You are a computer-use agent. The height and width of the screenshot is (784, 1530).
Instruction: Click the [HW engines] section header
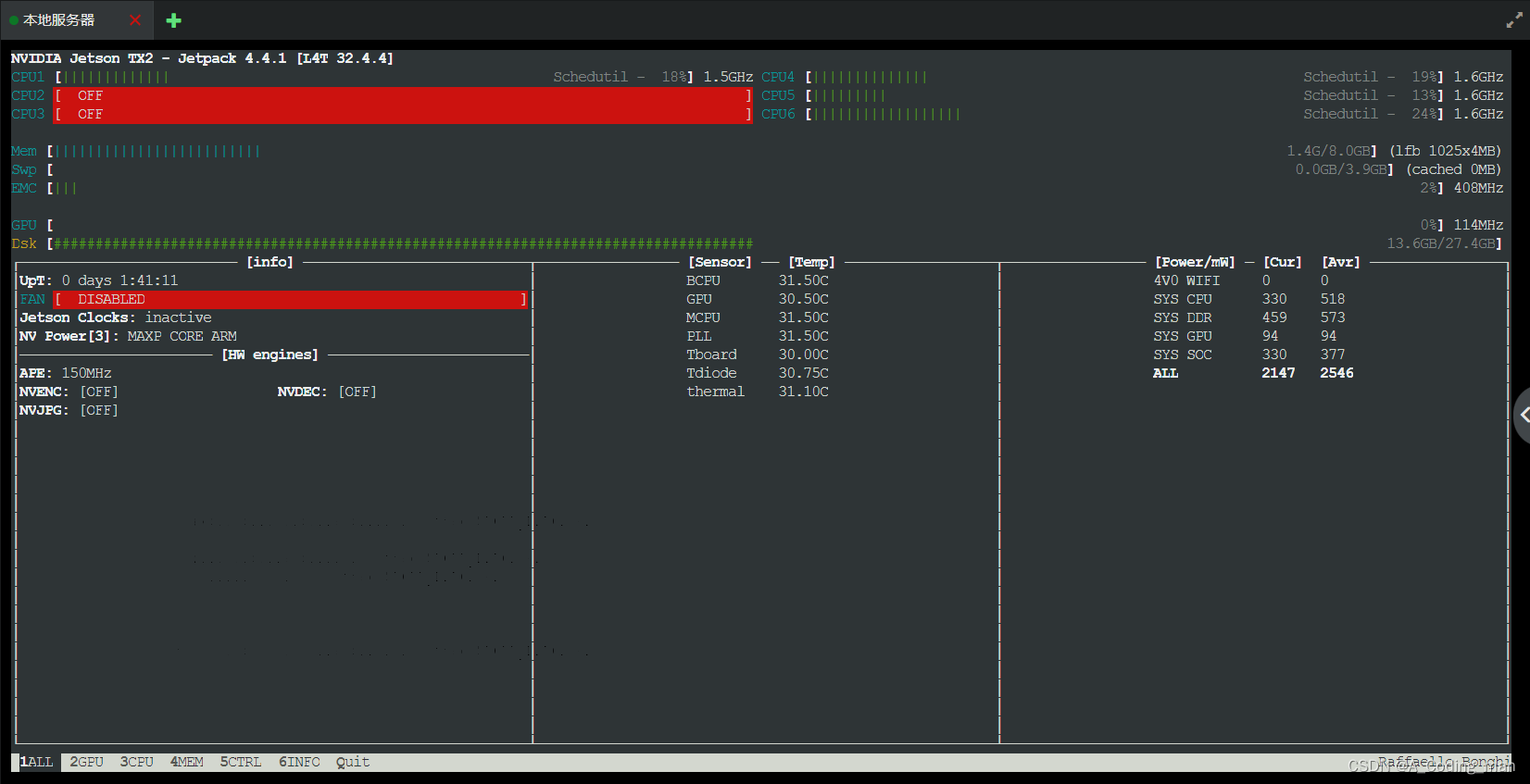click(270, 355)
